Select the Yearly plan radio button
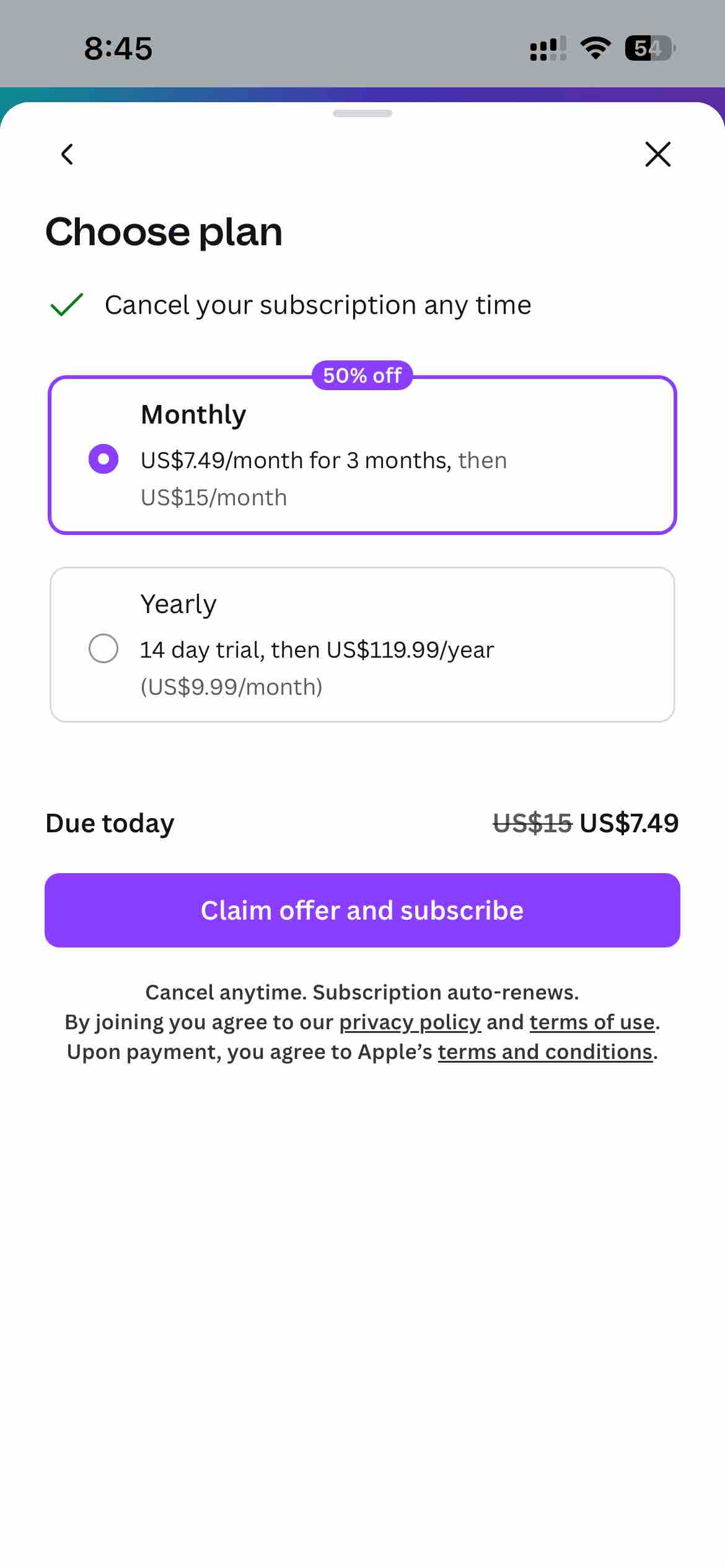 [103, 648]
